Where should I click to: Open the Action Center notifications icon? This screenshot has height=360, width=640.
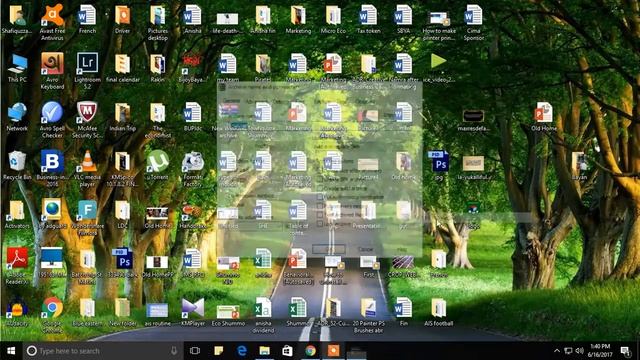pyautogui.click(x=625, y=351)
